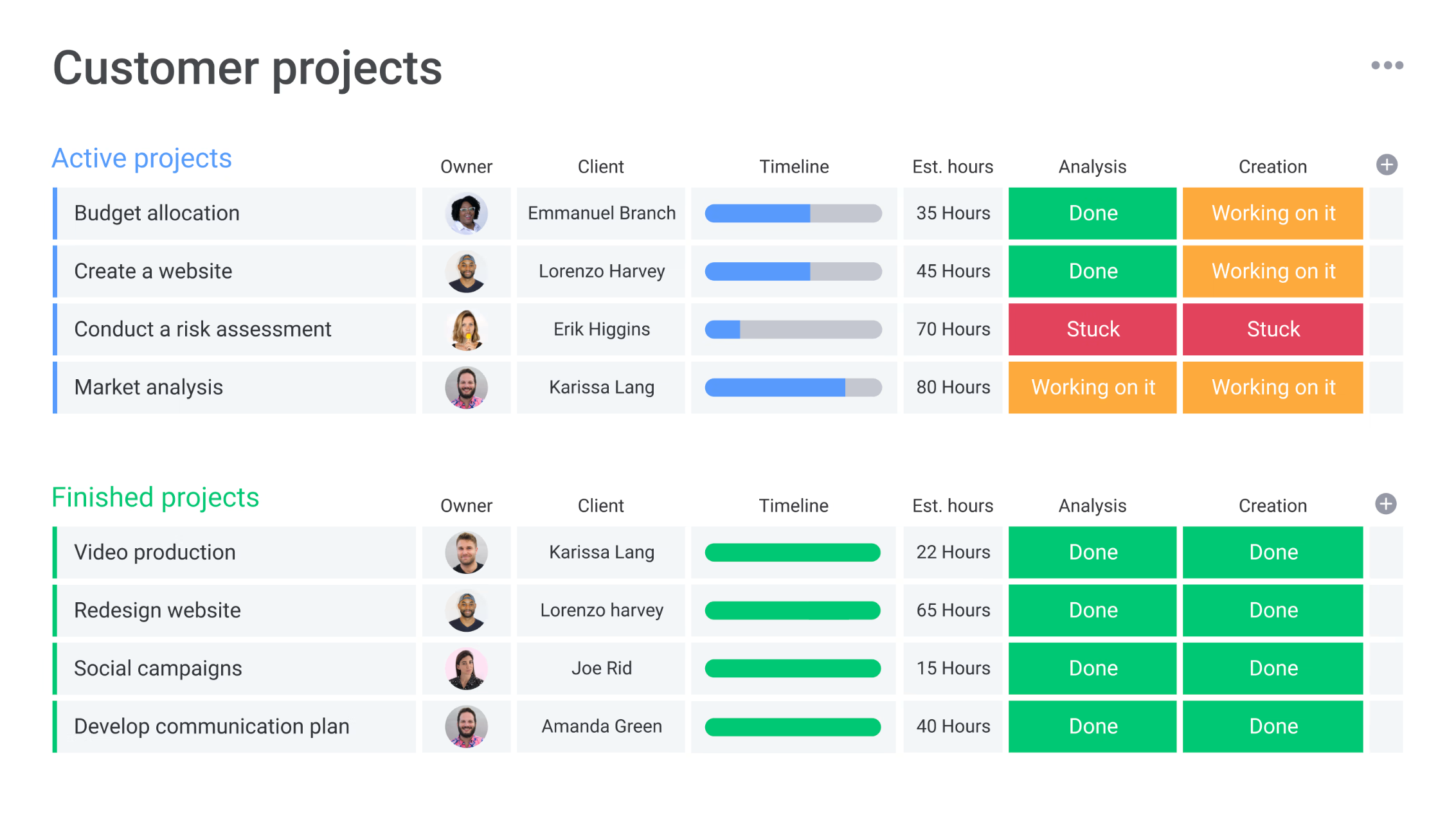Click the Done Analysis status for Create a website
Image resolution: width=1456 pixels, height=813 pixels.
[1092, 271]
